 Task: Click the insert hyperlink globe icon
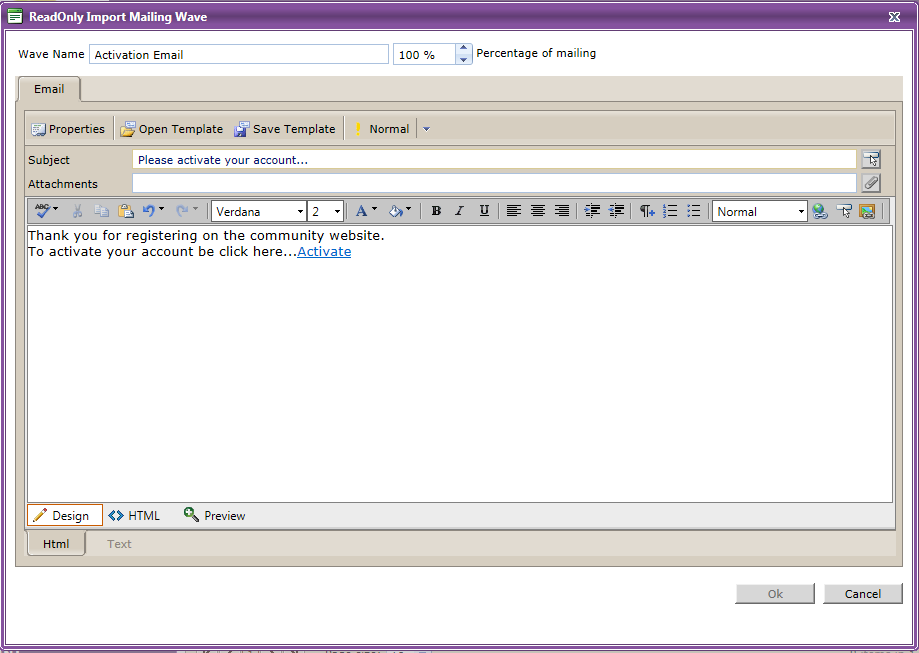click(x=819, y=211)
